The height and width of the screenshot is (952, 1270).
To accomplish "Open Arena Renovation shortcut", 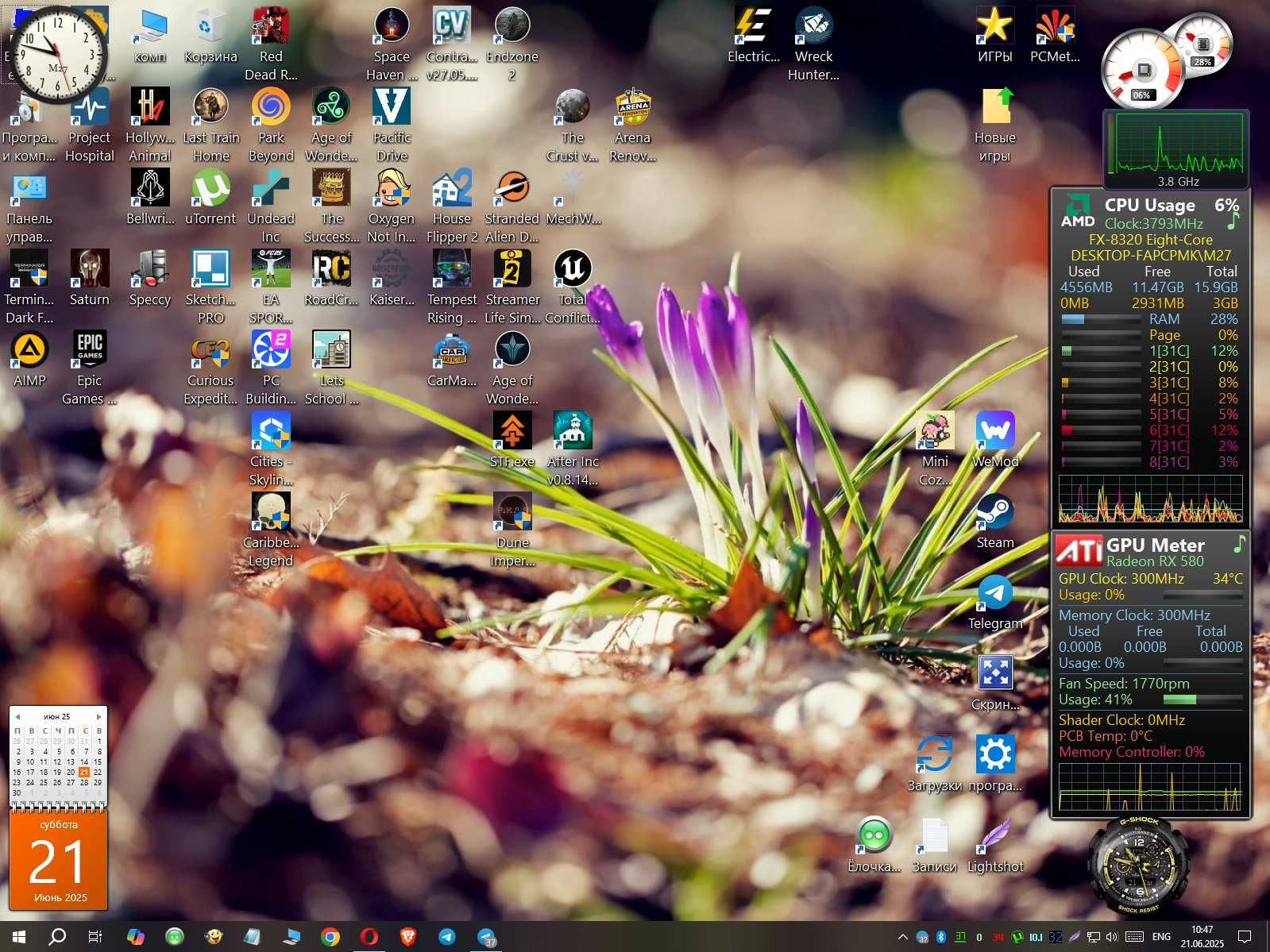I will click(x=633, y=125).
